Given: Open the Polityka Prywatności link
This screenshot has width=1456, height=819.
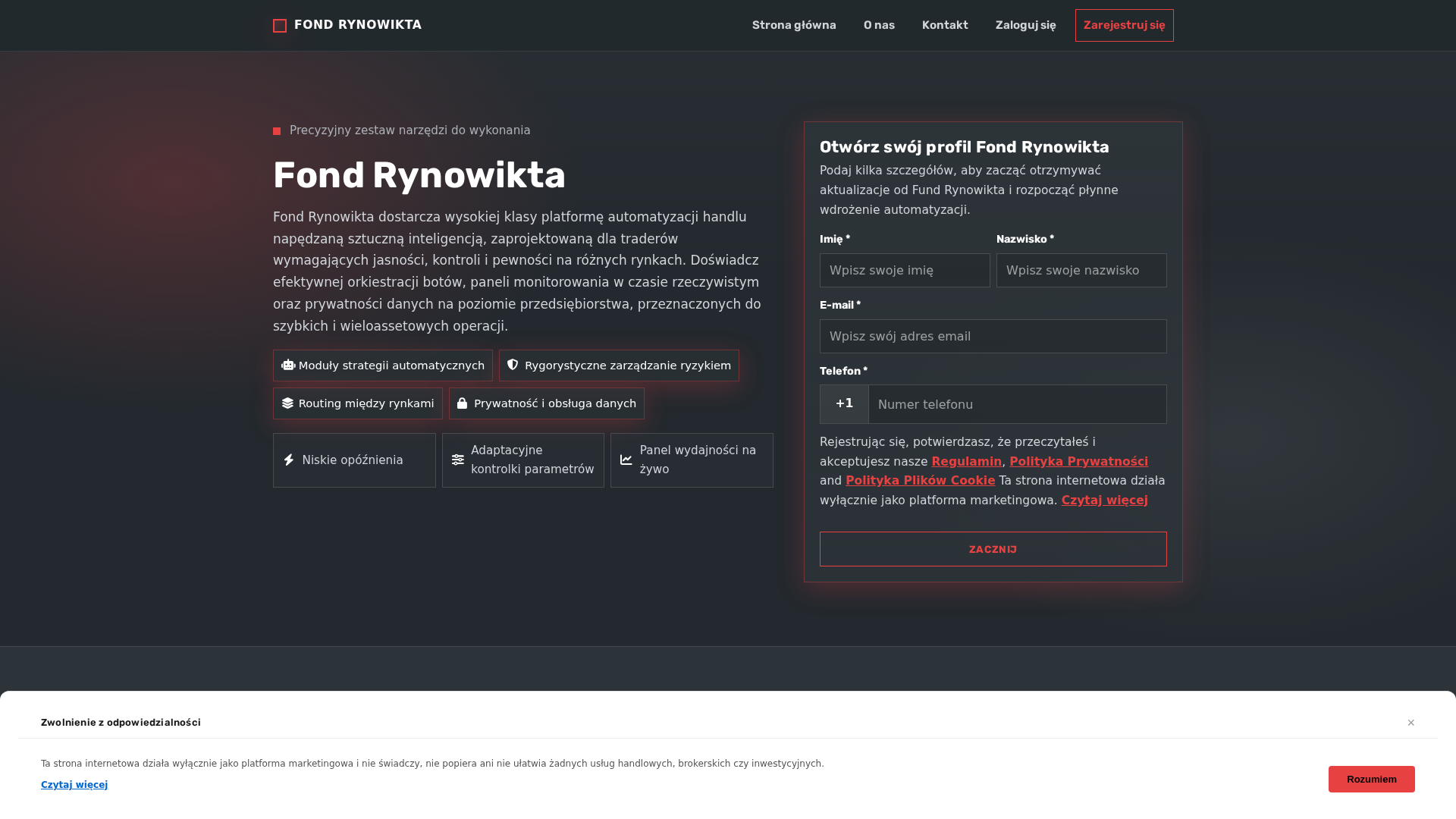Looking at the screenshot, I should 1078,461.
